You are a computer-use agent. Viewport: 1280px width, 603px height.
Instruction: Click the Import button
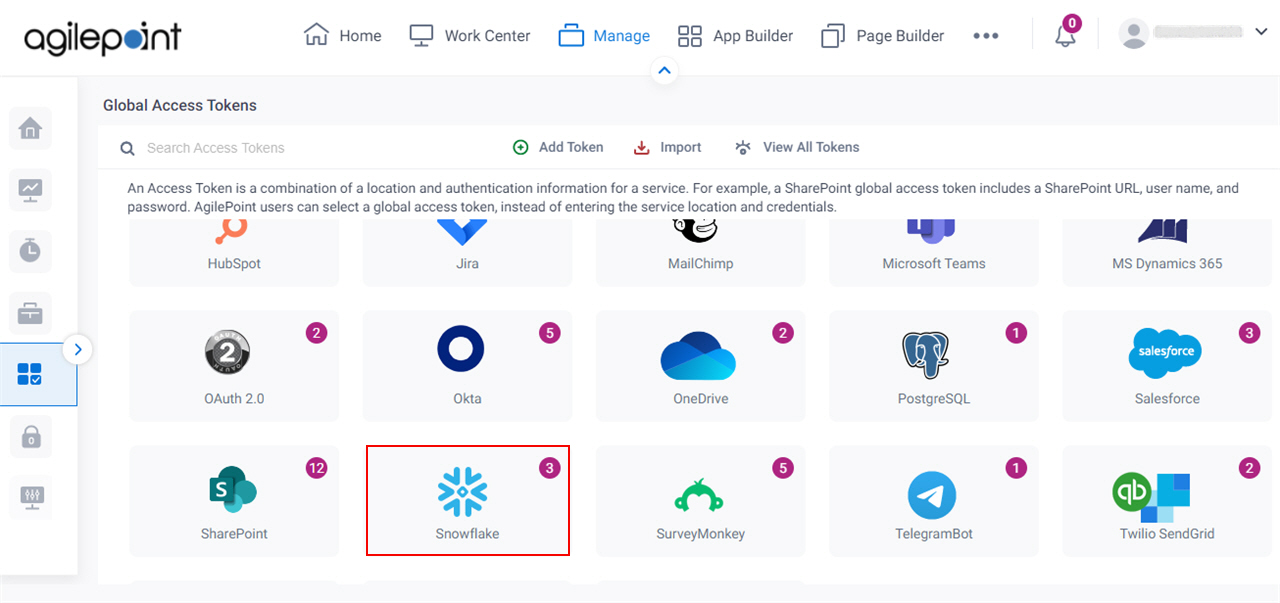click(668, 147)
